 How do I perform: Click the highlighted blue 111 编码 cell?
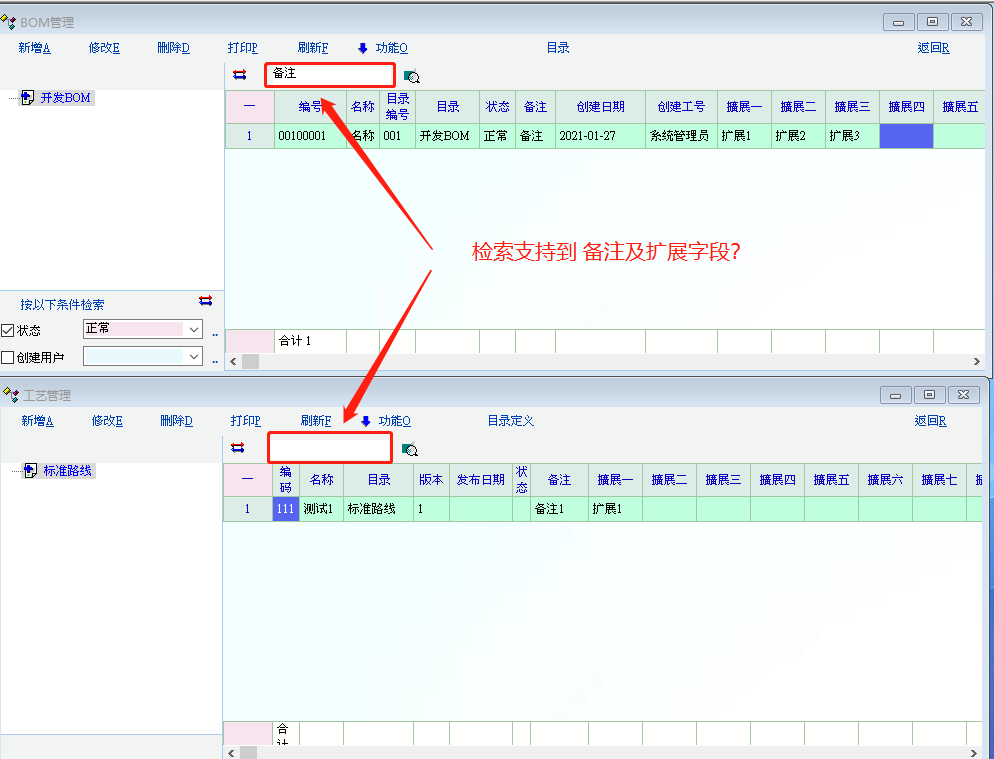tap(285, 509)
